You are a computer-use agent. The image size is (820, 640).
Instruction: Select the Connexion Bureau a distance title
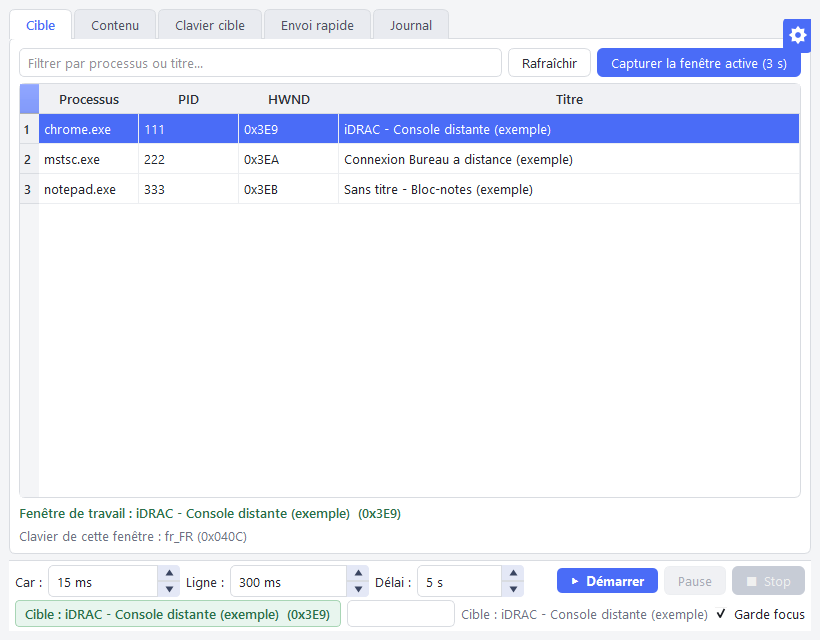(569, 159)
